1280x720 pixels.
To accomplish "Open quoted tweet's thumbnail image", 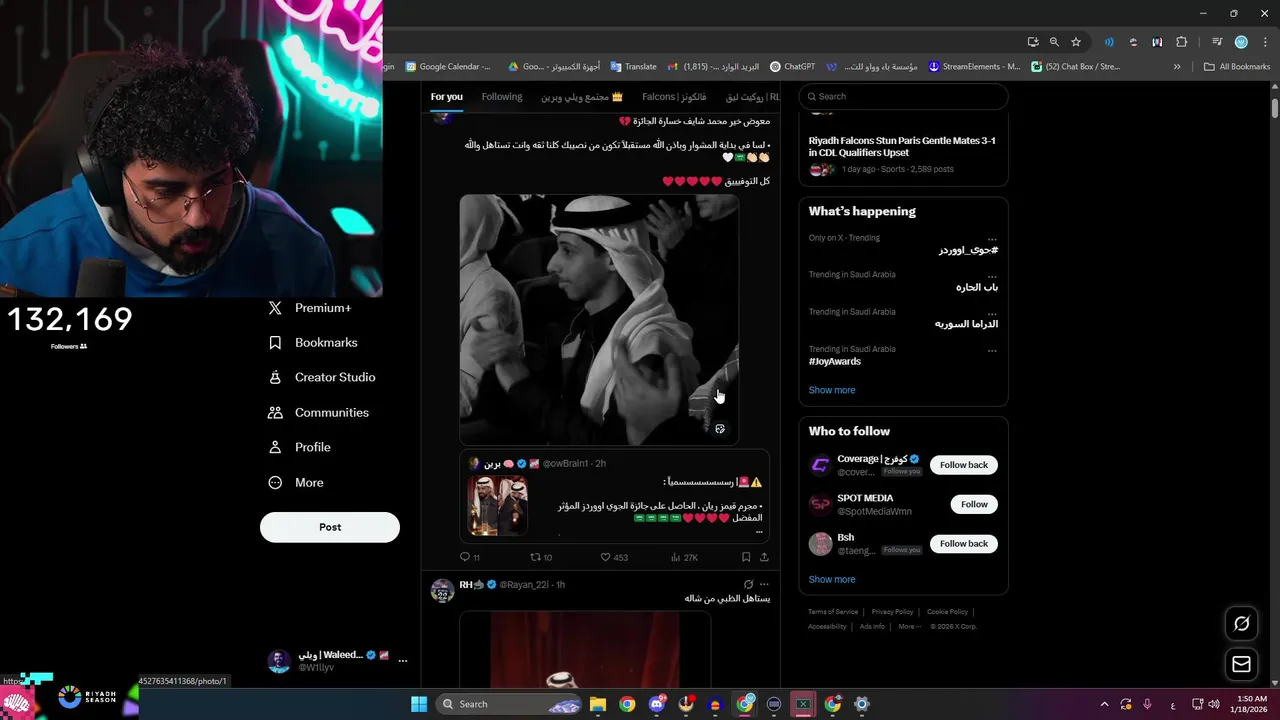I will [x=497, y=506].
